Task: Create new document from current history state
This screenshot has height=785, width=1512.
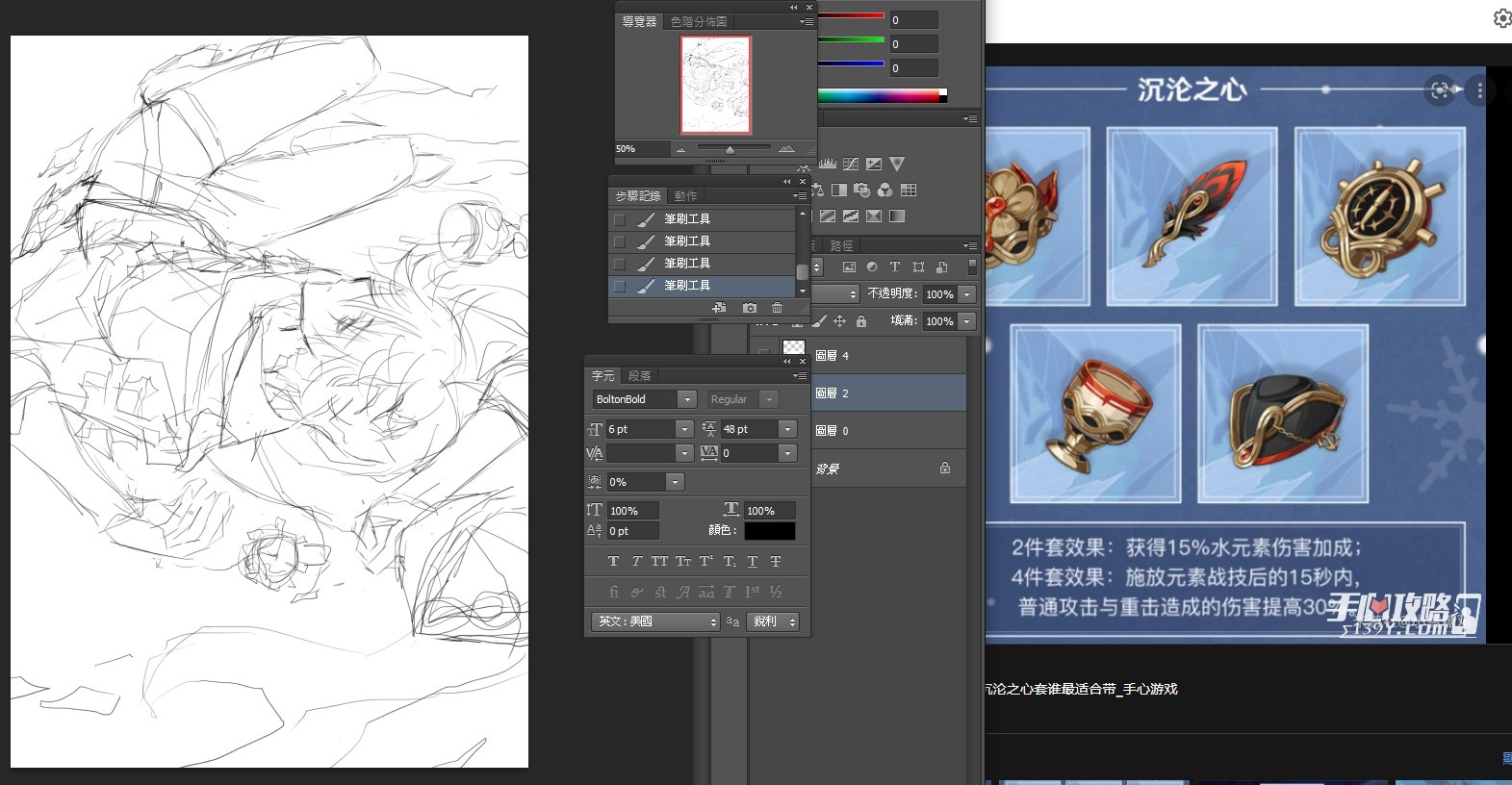Action: point(719,308)
